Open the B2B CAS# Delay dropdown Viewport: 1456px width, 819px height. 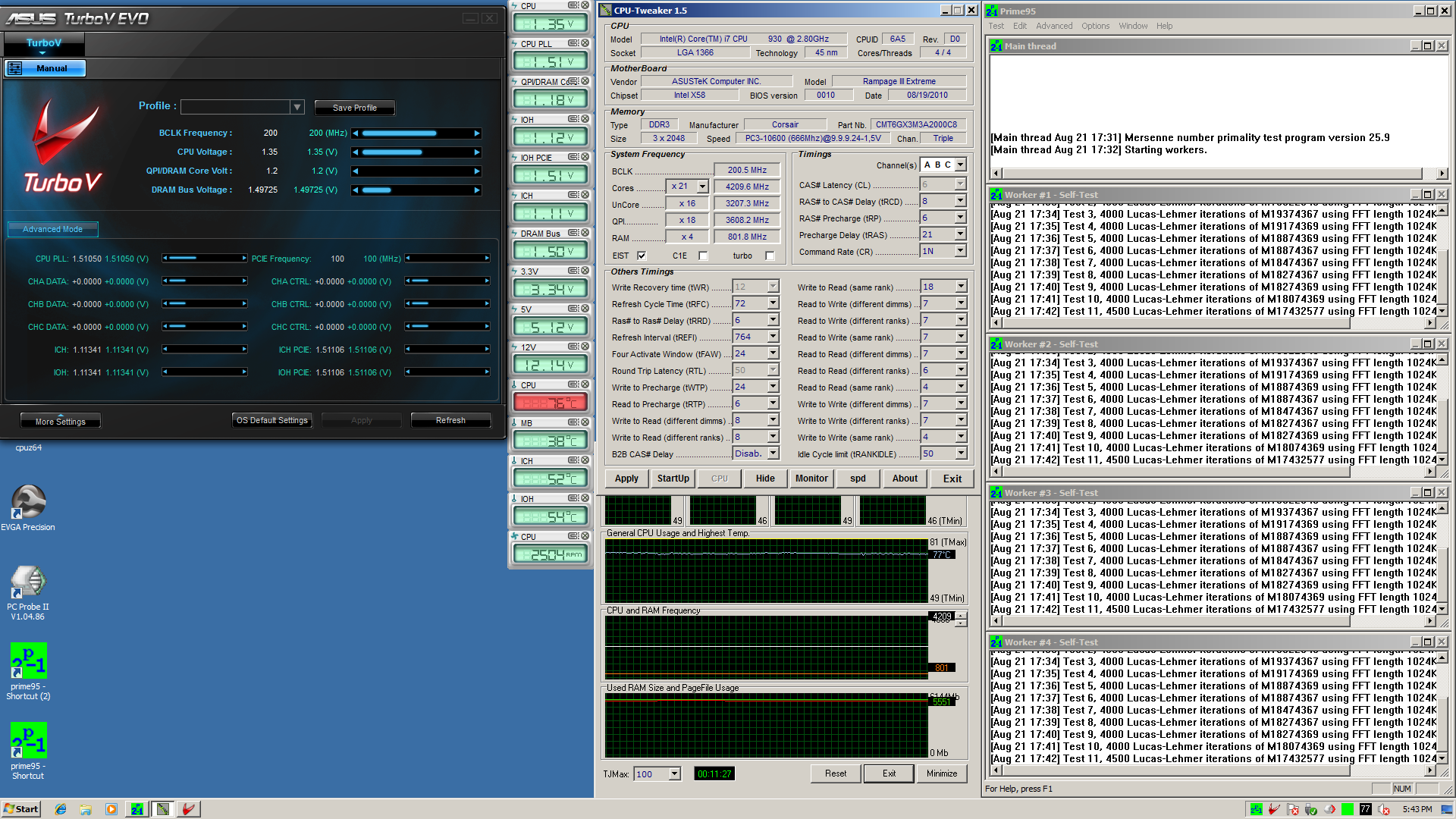(x=773, y=453)
